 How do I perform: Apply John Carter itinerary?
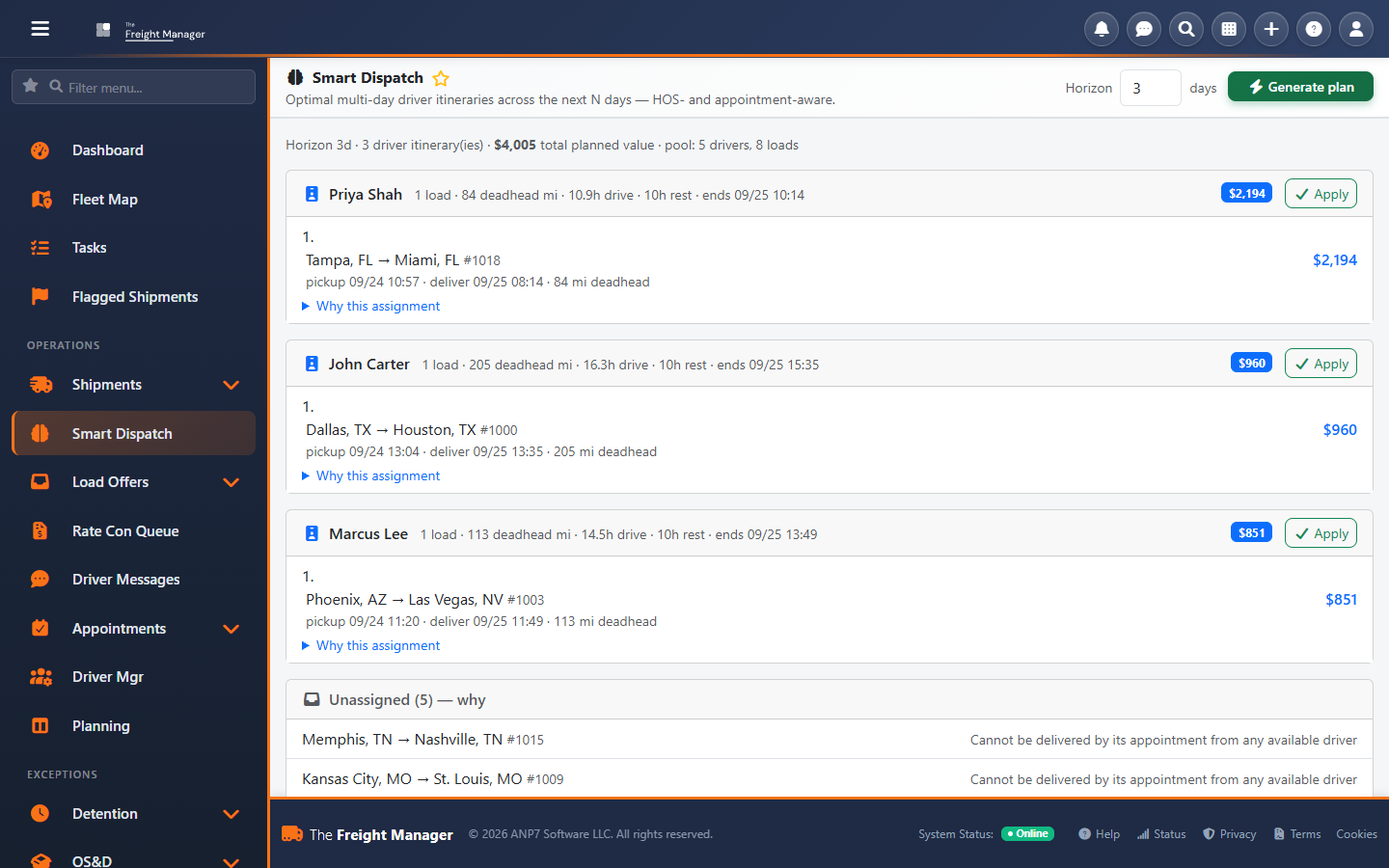1321,364
